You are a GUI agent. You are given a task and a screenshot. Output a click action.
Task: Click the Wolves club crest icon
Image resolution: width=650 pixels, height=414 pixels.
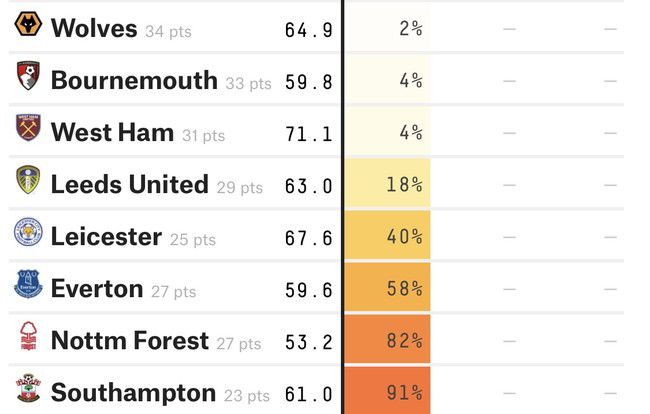tap(27, 26)
